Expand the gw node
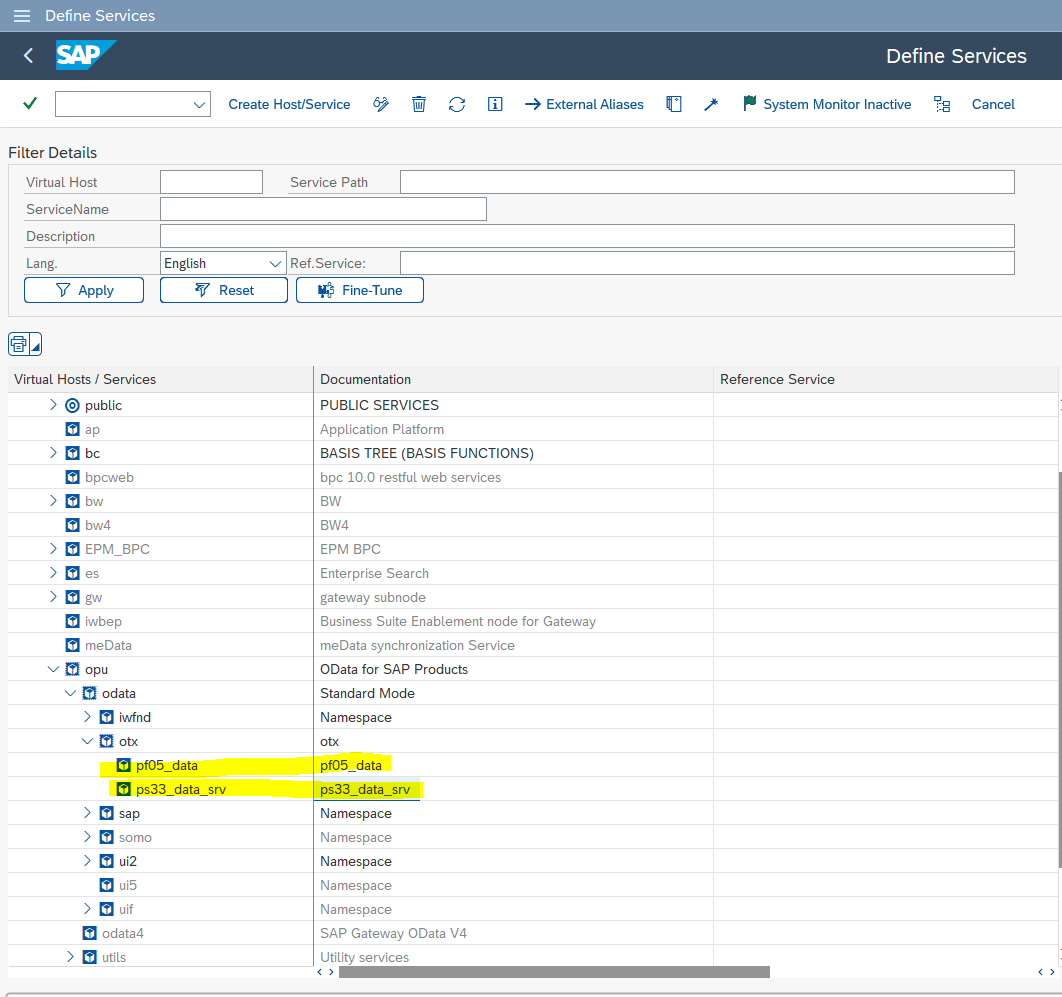 pos(53,597)
